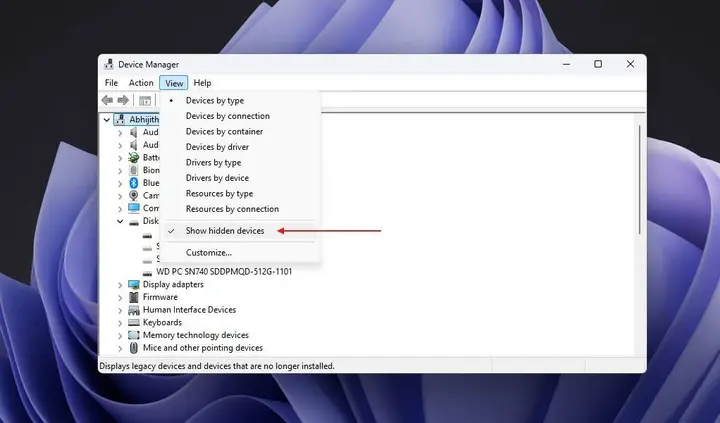Expand the Memory technology devices branch
720x423 pixels.
tap(120, 335)
